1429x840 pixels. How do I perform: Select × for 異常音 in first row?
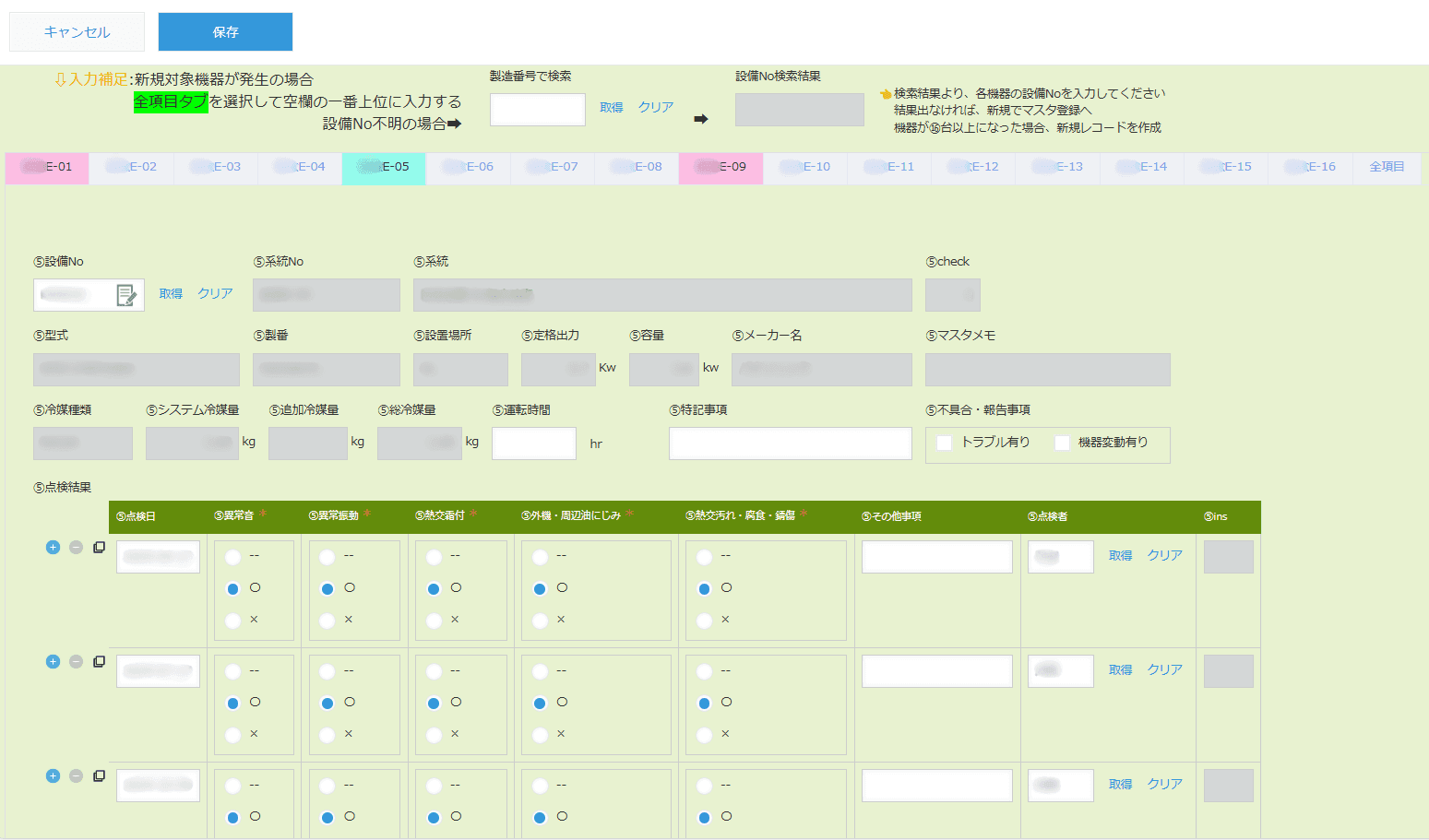click(x=232, y=621)
